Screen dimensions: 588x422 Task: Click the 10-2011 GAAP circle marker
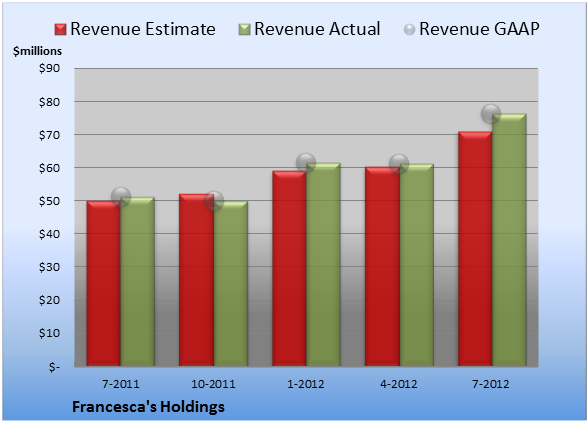[214, 201]
